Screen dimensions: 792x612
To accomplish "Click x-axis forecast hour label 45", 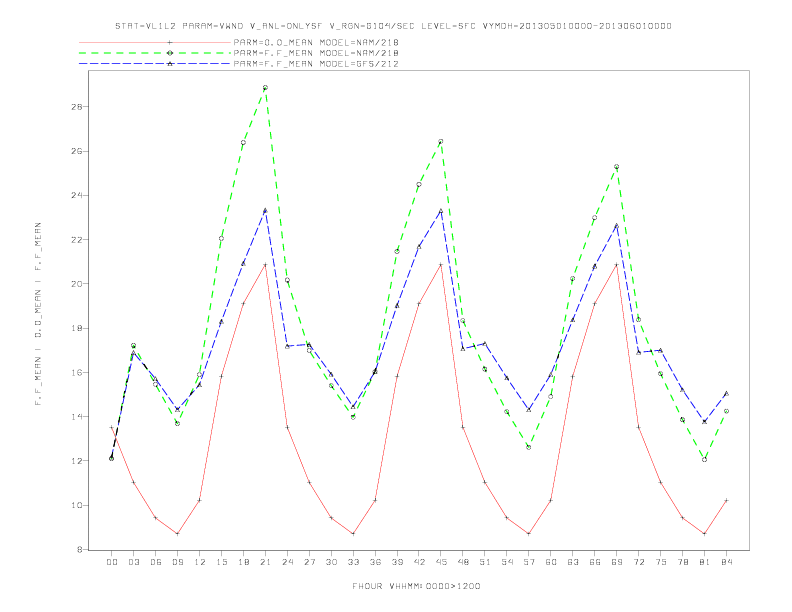I will 441,562.
